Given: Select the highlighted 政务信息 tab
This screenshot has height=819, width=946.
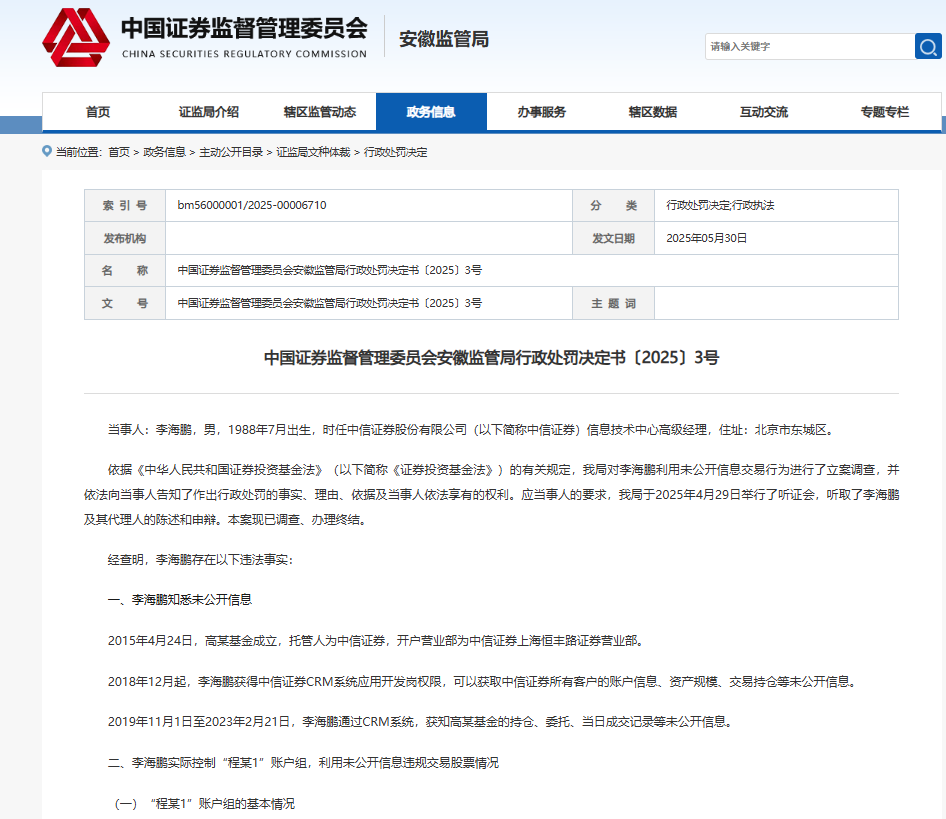Looking at the screenshot, I should (431, 112).
